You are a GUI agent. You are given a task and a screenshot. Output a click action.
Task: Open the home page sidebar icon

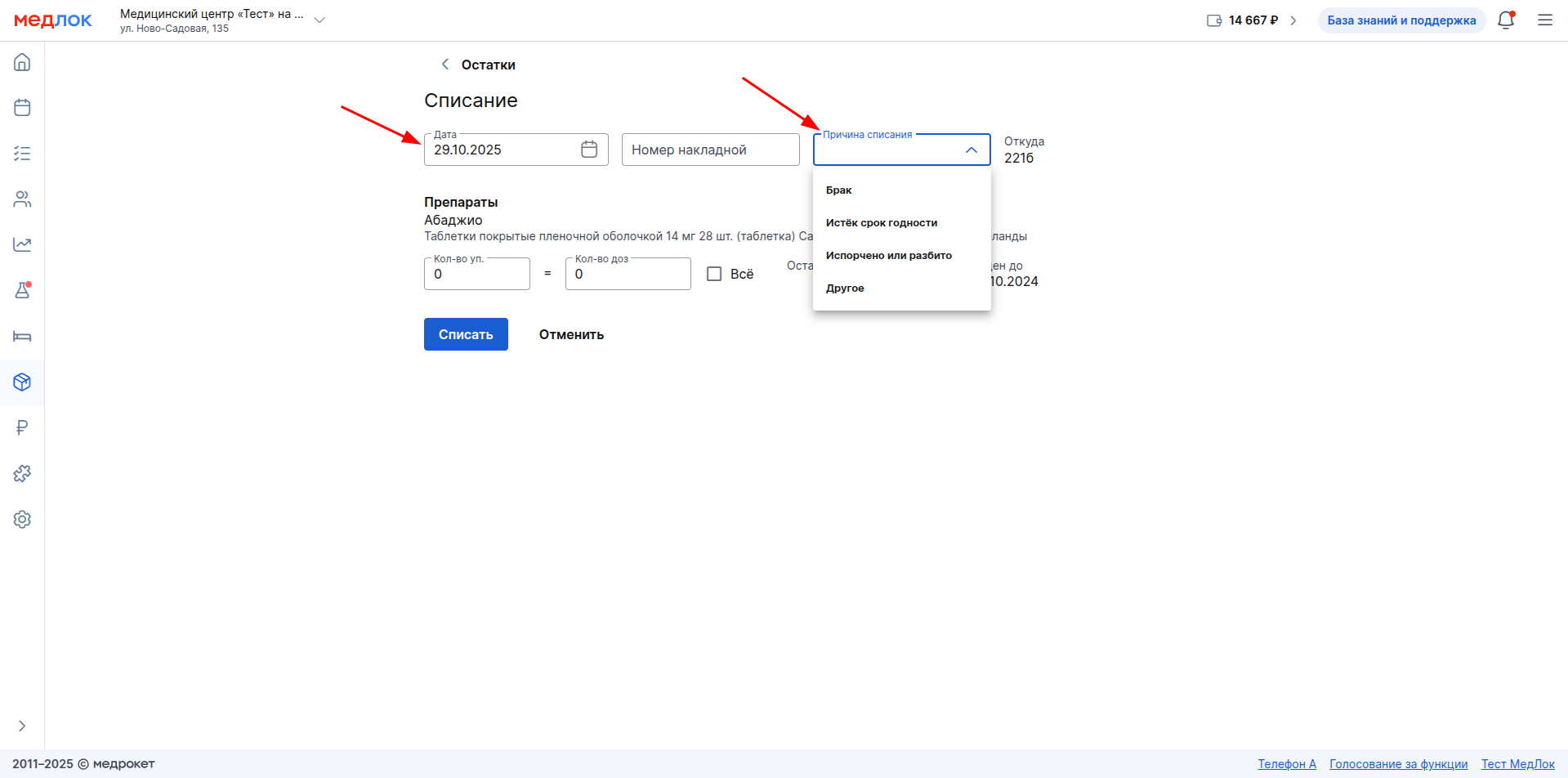point(22,62)
